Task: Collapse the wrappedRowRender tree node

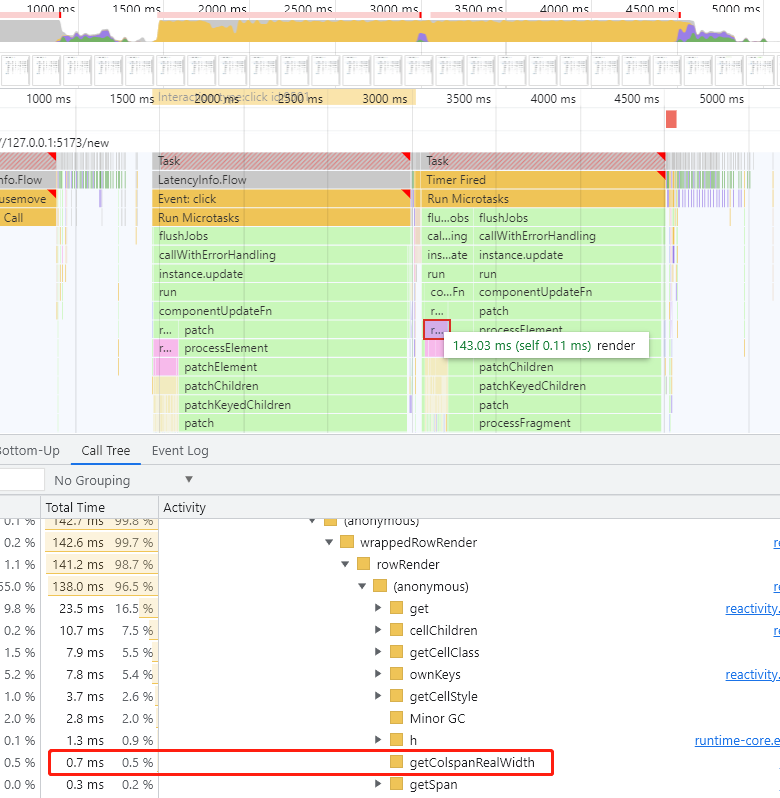Action: [329, 543]
